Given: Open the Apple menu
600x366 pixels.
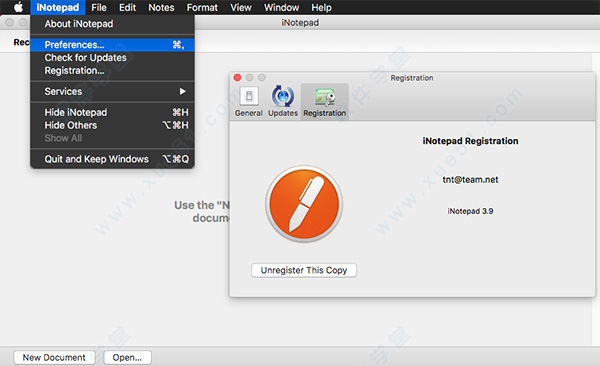Looking at the screenshot, I should (18, 7).
